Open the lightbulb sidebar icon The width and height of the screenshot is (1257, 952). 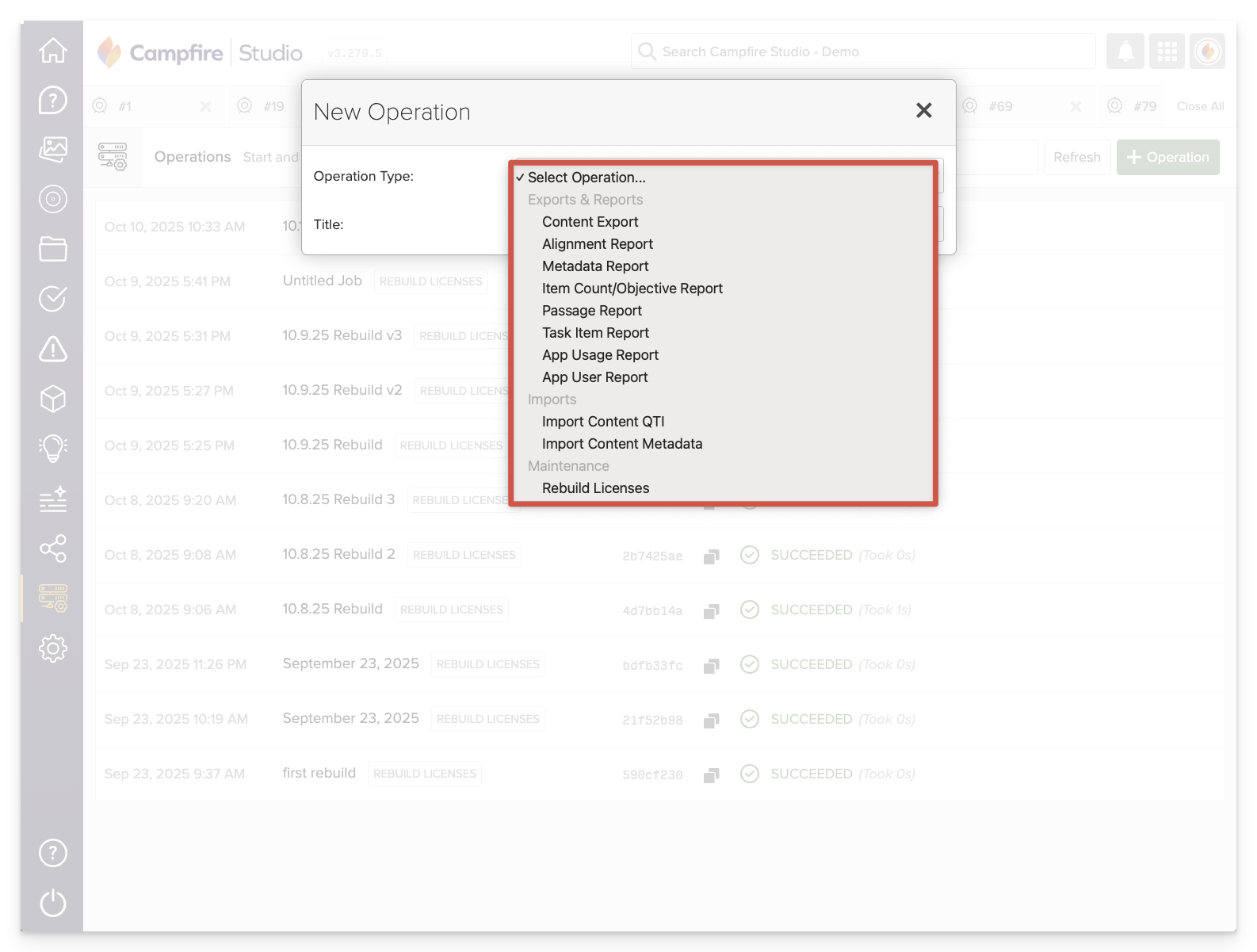click(53, 449)
